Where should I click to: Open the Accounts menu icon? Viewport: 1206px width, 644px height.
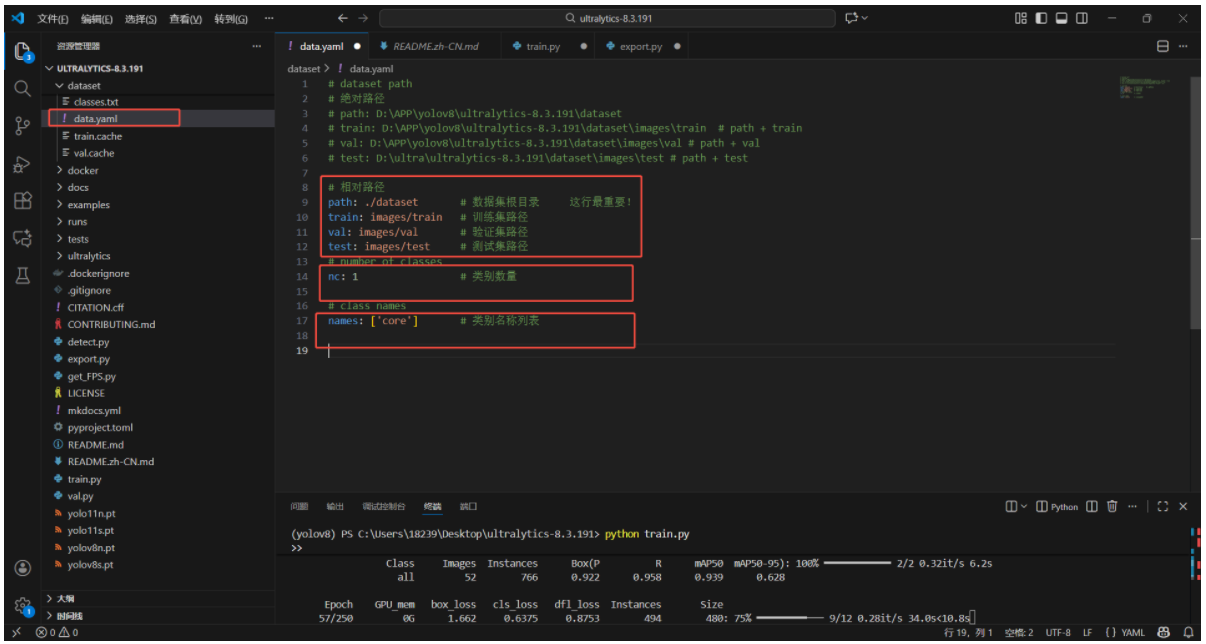[22, 567]
